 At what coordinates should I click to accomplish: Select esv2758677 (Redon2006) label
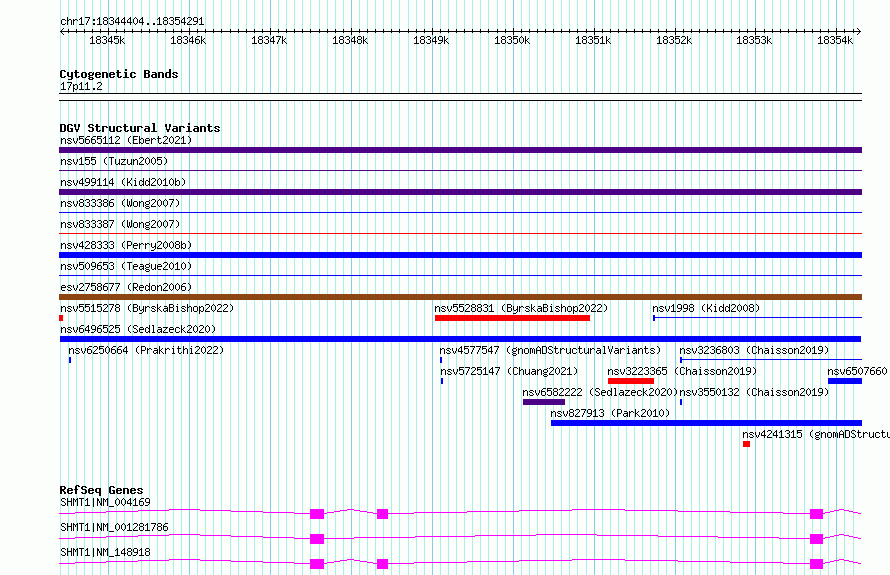click(x=126, y=287)
